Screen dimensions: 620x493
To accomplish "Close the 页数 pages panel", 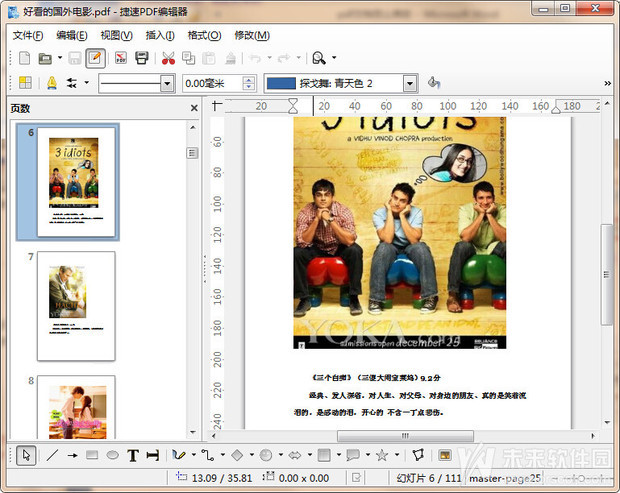I will pyautogui.click(x=194, y=108).
